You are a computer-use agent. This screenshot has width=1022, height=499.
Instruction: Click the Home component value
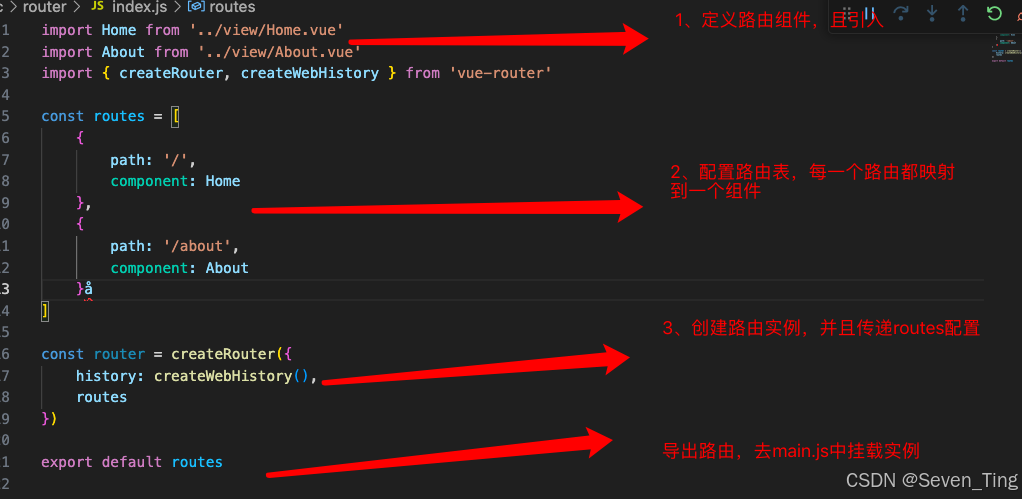pyautogui.click(x=223, y=181)
